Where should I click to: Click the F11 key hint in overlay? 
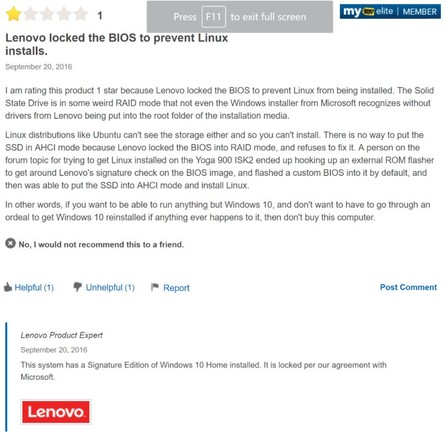pos(213,17)
